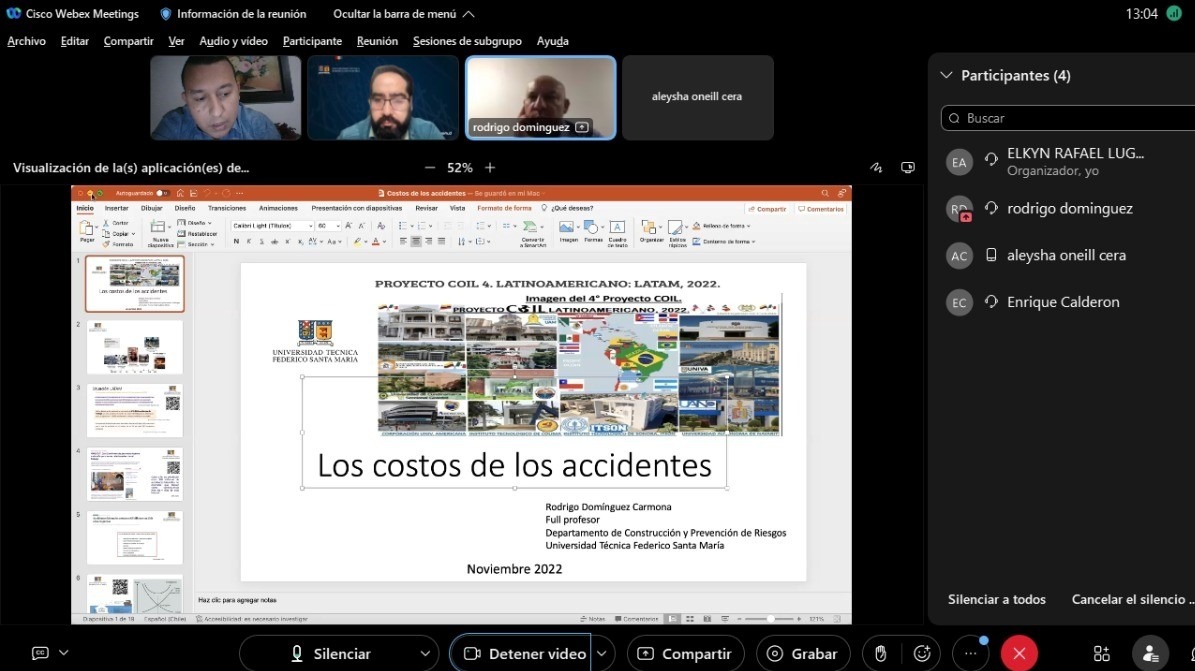Click Cancelar el silencio button
Screen dimensions: 1195x671
pyautogui.click(x=1133, y=599)
